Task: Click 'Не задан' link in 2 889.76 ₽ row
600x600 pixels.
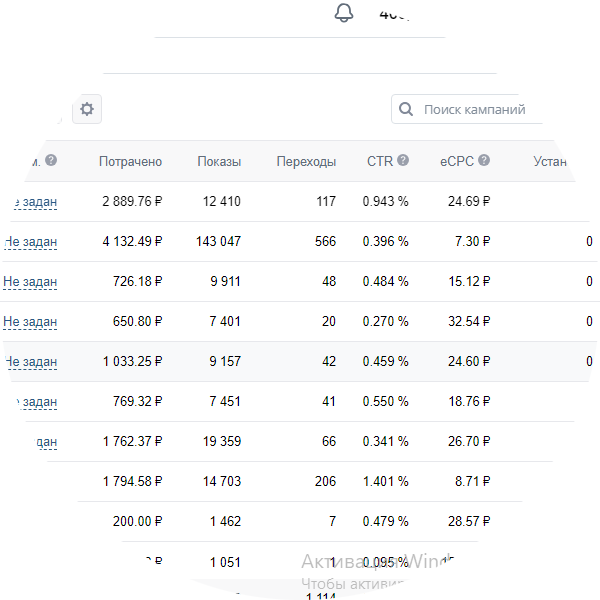Action: [36, 201]
